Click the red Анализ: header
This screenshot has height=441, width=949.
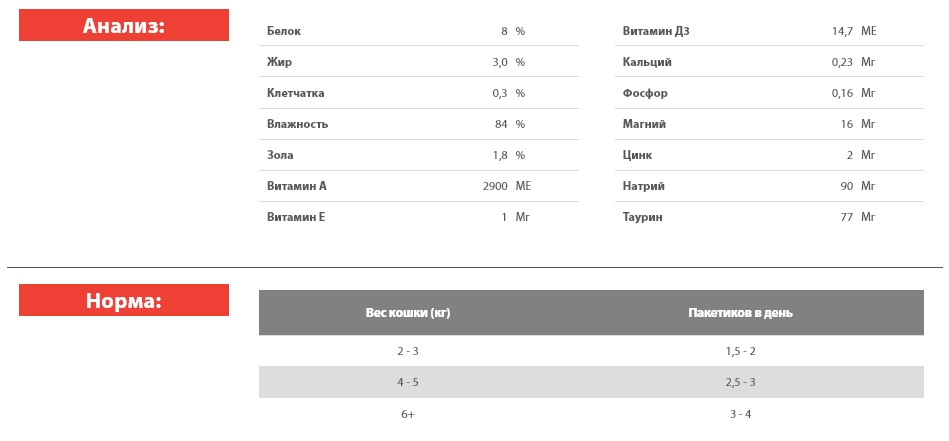point(124,26)
